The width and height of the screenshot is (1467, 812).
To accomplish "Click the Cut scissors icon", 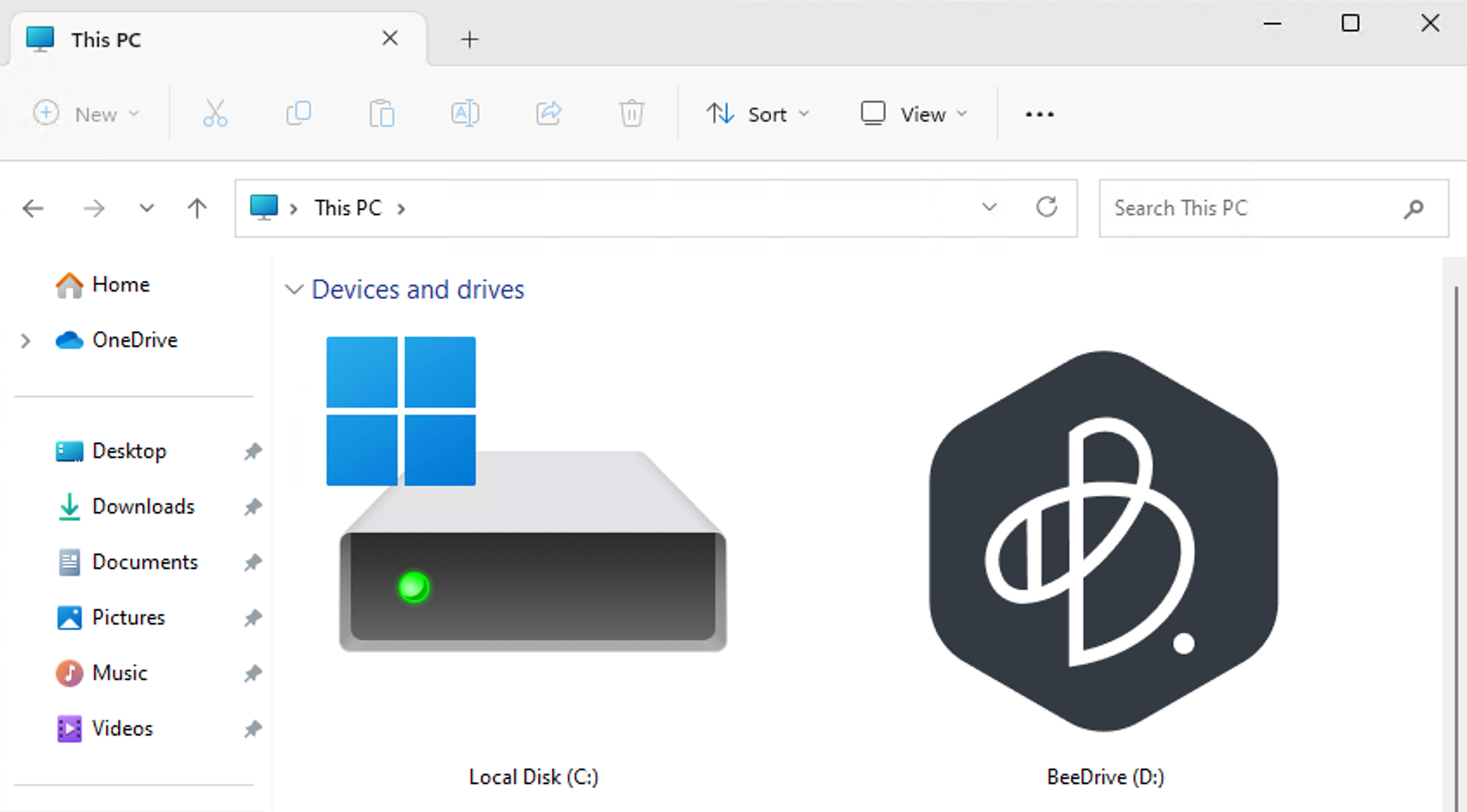I will pos(214,114).
